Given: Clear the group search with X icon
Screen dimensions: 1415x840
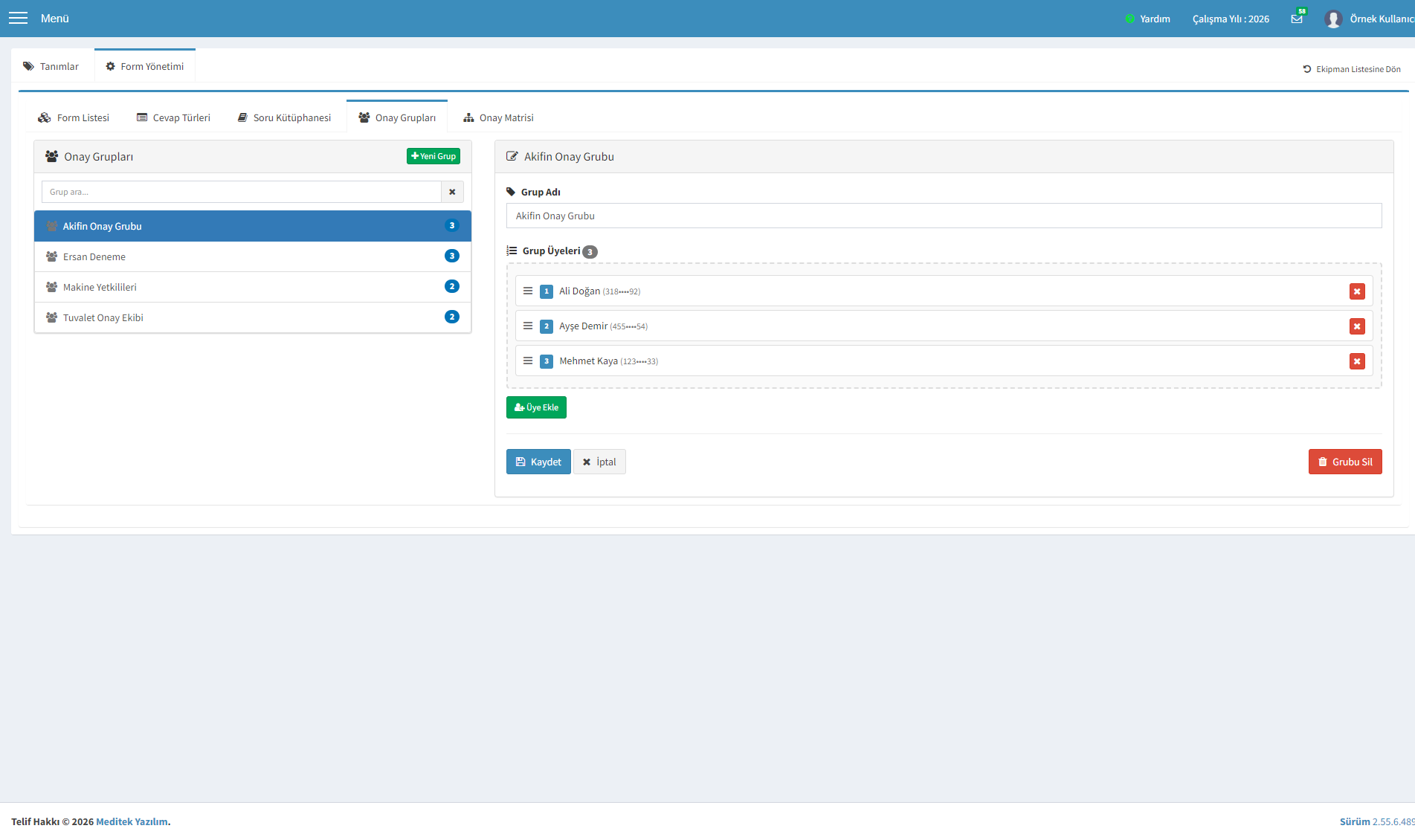Looking at the screenshot, I should coord(452,192).
